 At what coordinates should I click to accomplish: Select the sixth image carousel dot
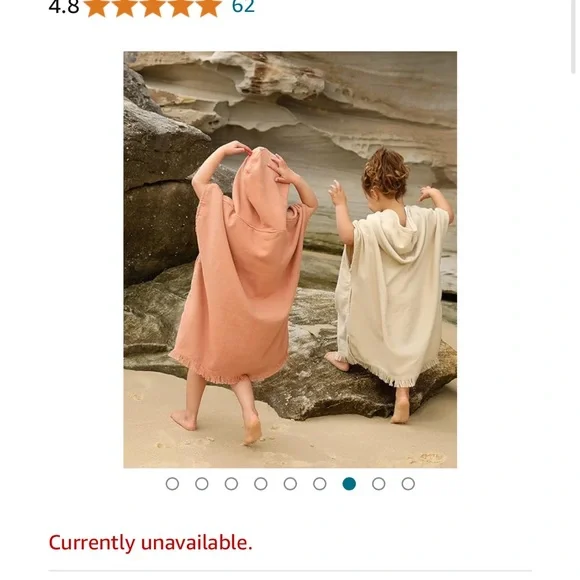(320, 484)
